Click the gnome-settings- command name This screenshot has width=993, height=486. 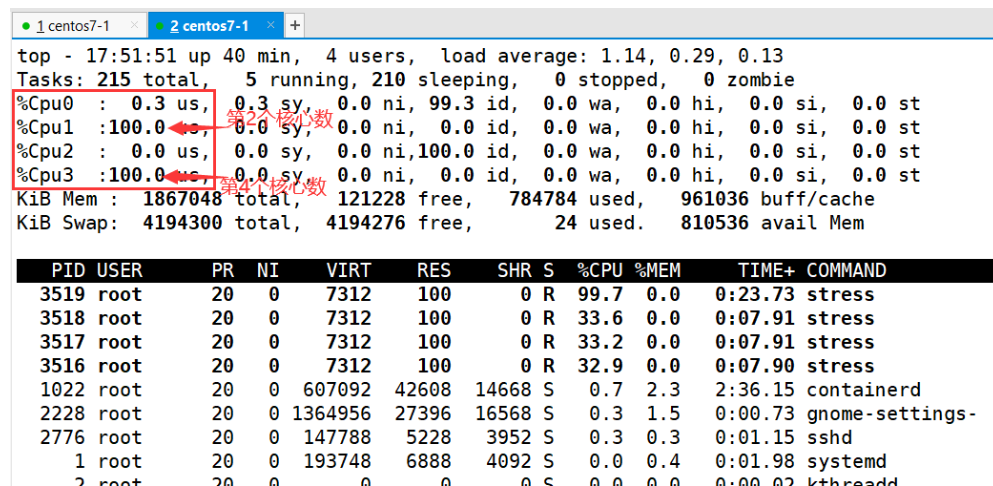click(892, 414)
